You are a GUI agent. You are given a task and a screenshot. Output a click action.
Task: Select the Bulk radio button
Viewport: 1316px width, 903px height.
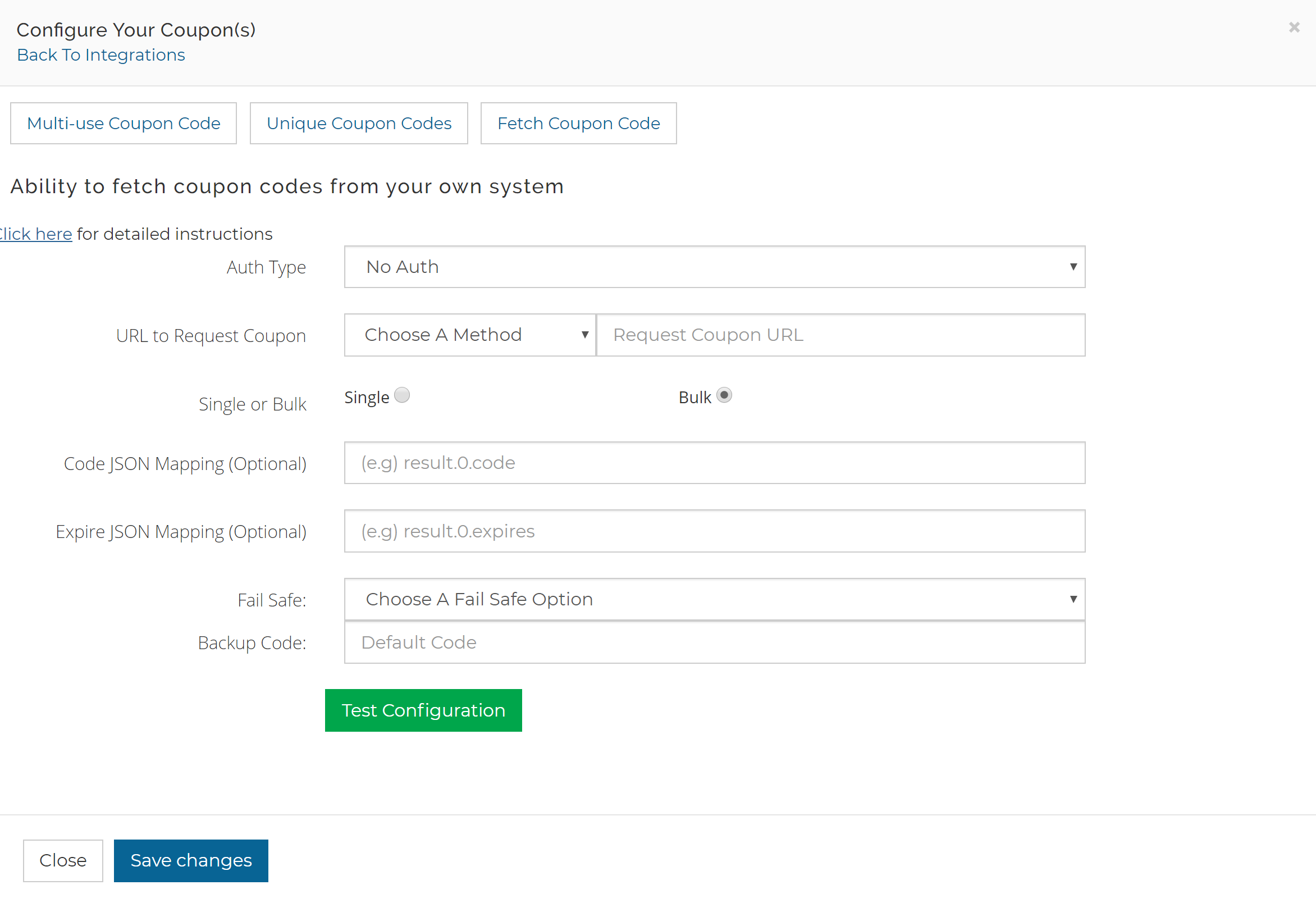coord(724,395)
